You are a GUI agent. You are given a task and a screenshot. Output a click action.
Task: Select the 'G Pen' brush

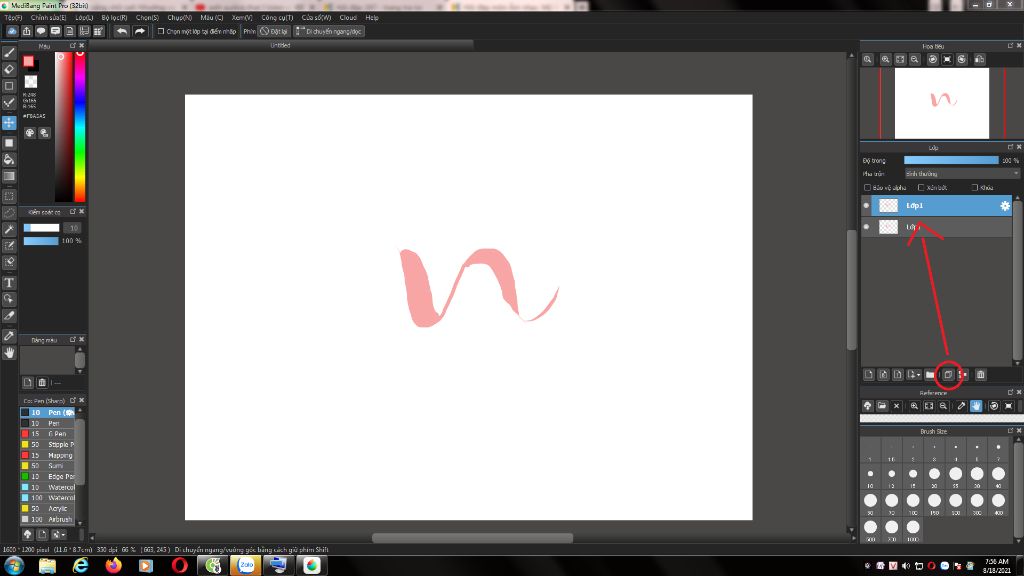pyautogui.click(x=47, y=434)
